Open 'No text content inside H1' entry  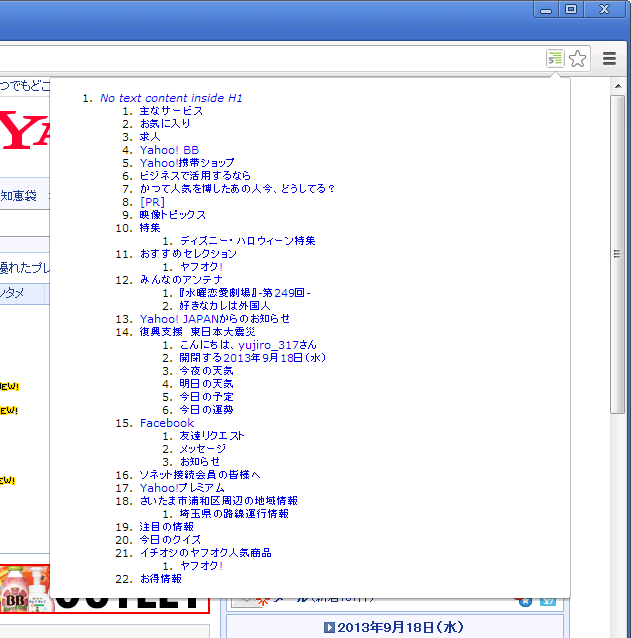coord(171,98)
